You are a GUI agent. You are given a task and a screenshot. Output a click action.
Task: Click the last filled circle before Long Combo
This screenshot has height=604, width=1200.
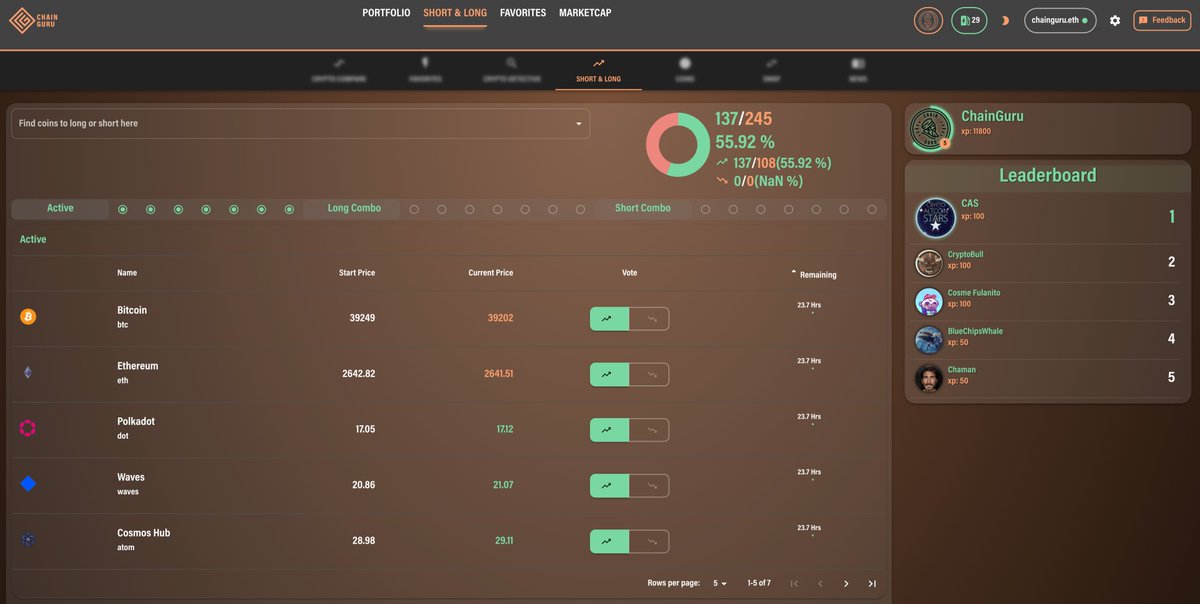[x=289, y=209]
